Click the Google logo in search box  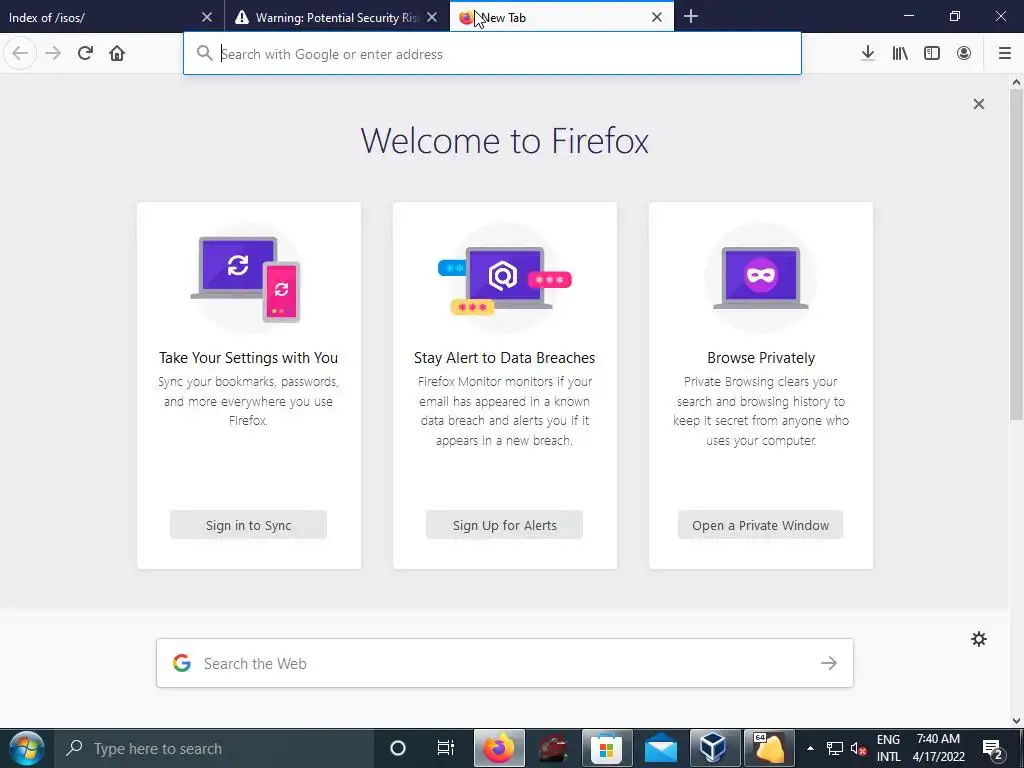click(x=182, y=663)
